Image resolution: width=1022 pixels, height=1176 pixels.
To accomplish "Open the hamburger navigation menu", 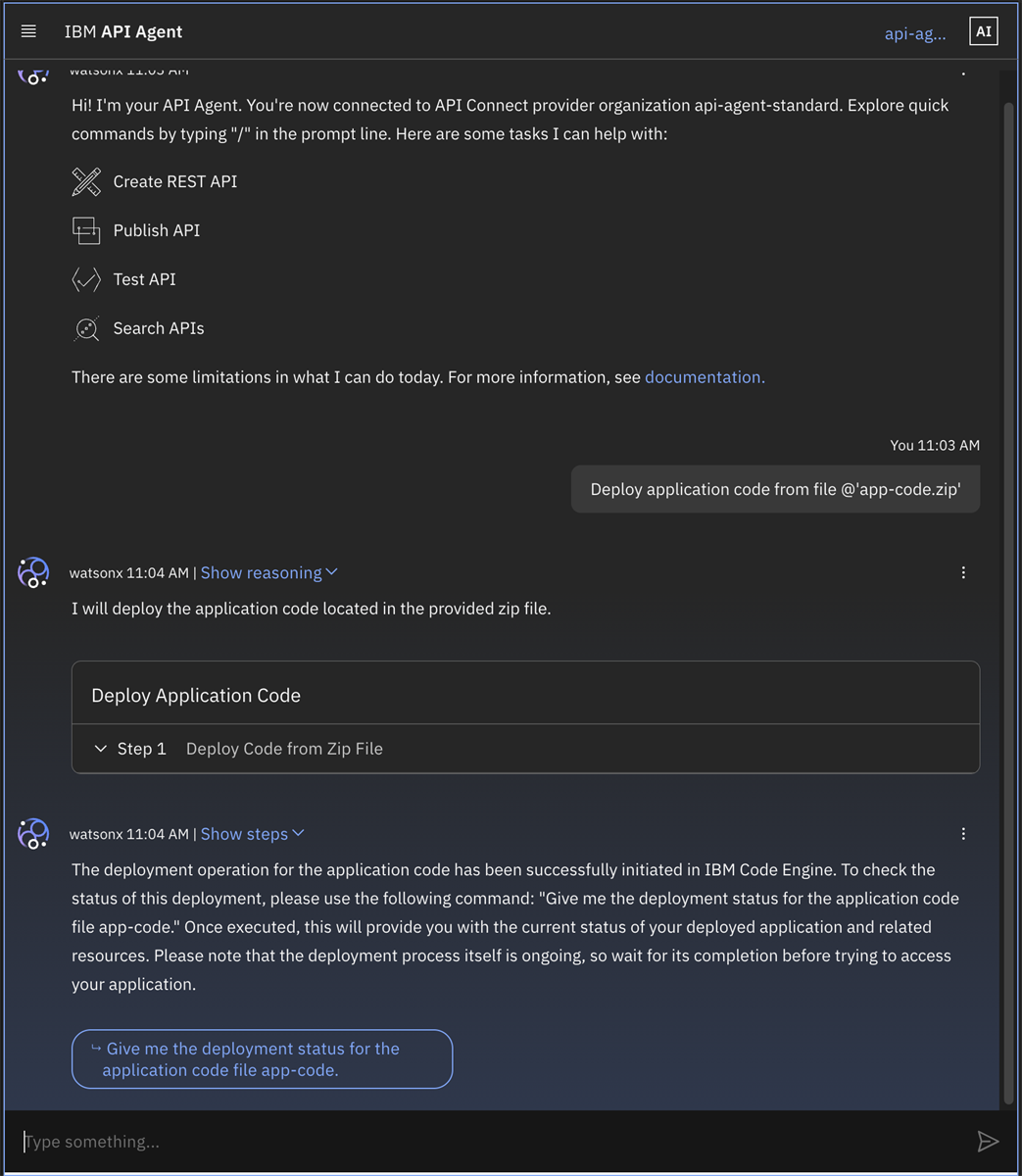I will pyautogui.click(x=27, y=29).
